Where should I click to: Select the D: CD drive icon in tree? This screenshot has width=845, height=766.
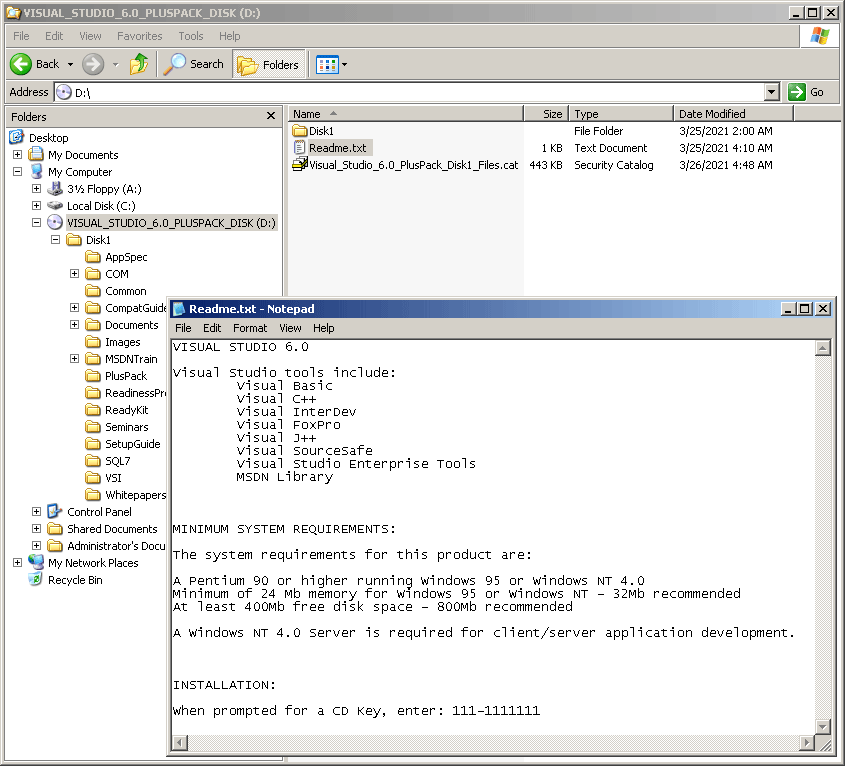pyautogui.click(x=55, y=223)
